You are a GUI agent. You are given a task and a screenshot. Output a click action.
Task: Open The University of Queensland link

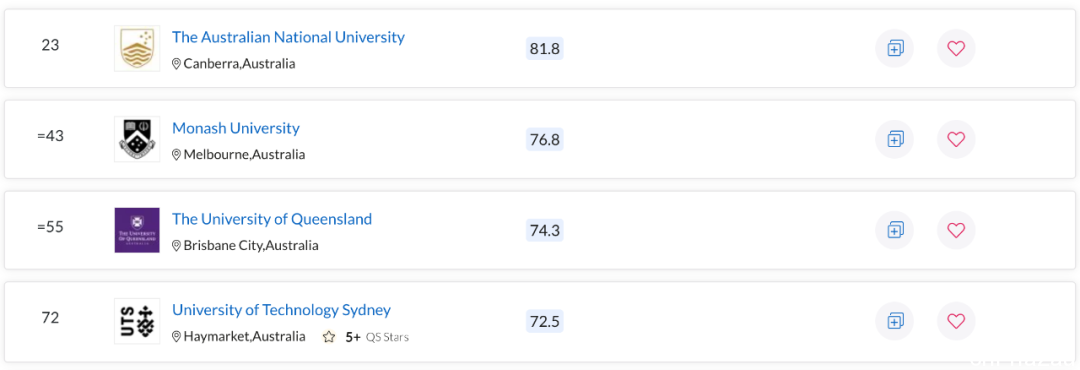click(271, 219)
